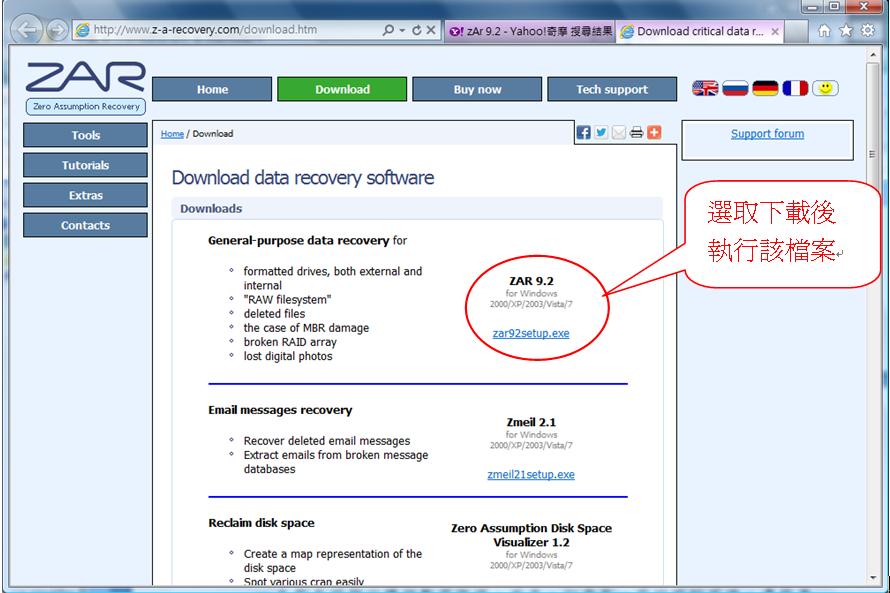Screen dimensions: 890x593
Task: Click the deleted files bullet
Action: coord(274,314)
